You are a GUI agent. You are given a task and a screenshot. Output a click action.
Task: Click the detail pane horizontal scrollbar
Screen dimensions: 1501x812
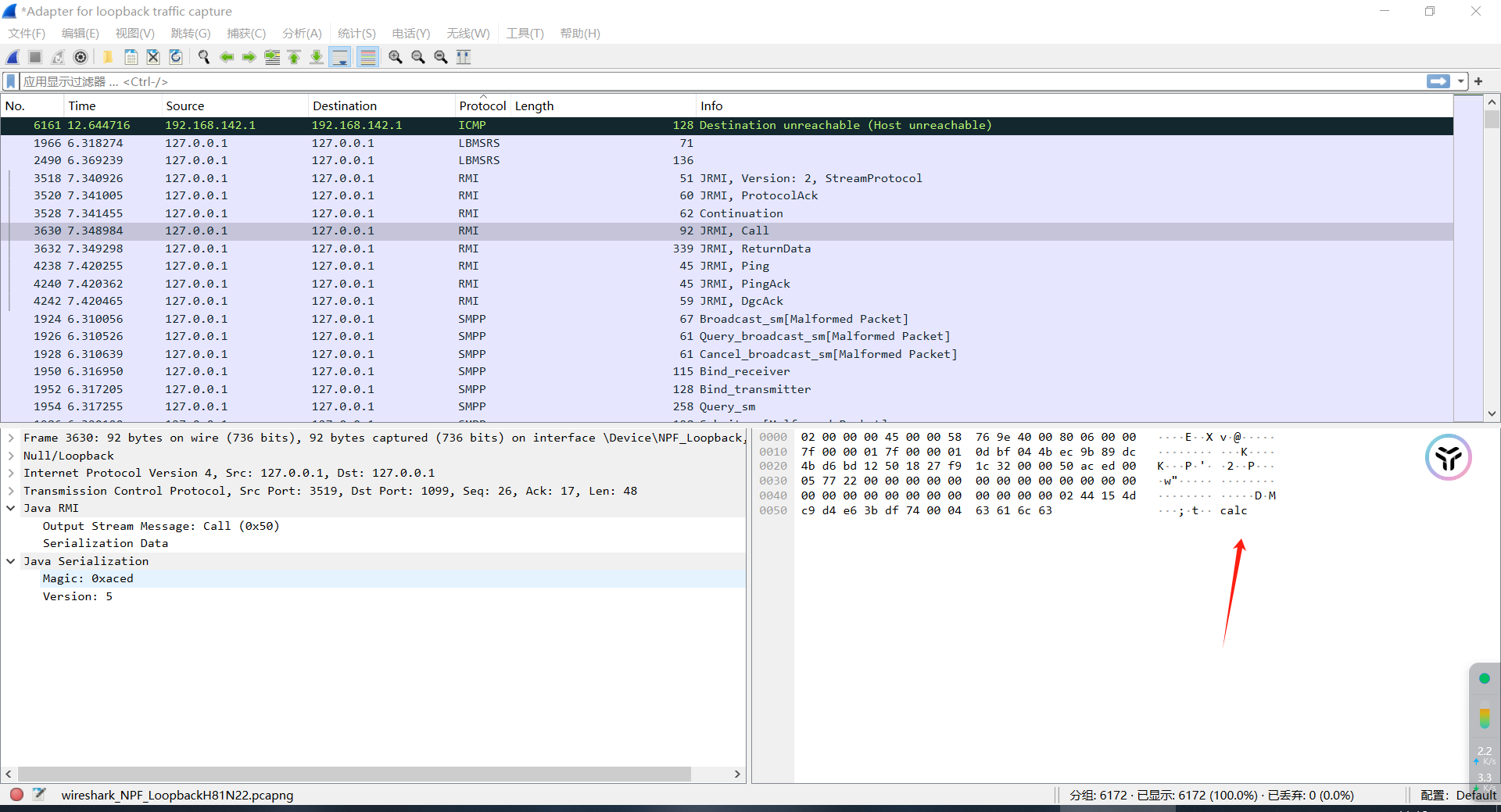[353, 774]
